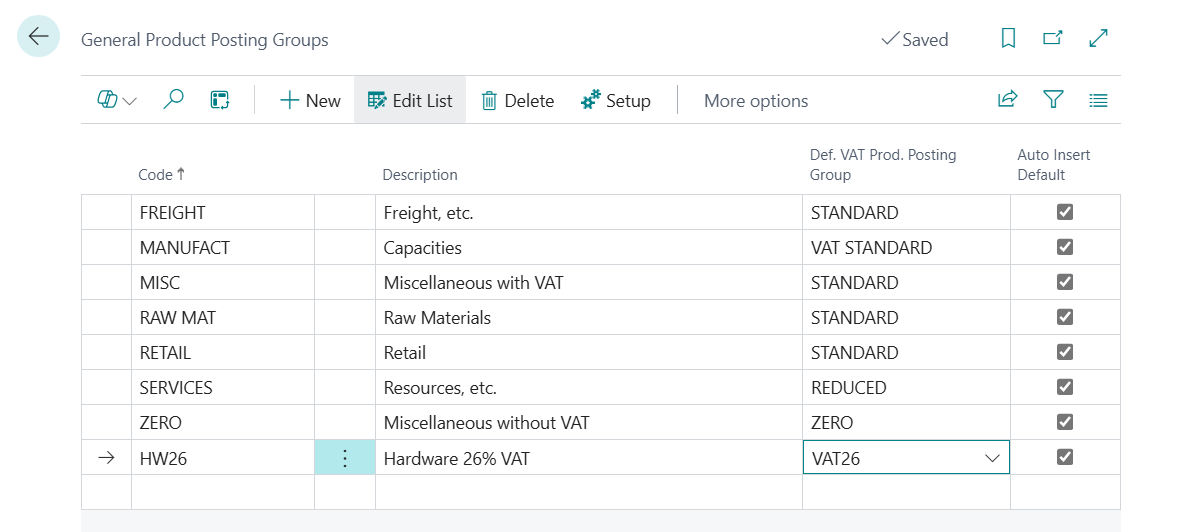Open the Copilot dropdown in toolbar
The image size is (1200, 532).
(x=117, y=100)
